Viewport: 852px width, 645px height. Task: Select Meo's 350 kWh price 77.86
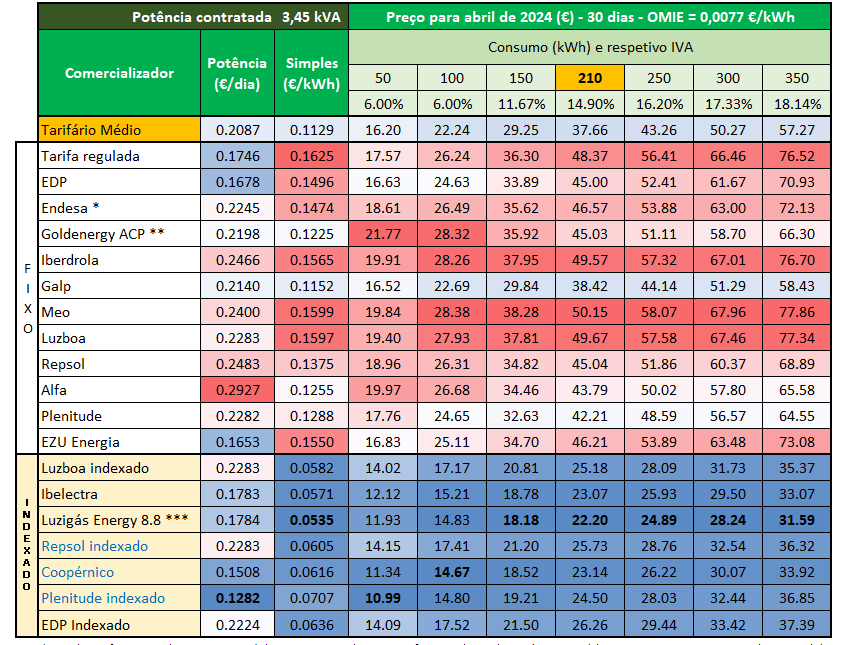[796, 312]
